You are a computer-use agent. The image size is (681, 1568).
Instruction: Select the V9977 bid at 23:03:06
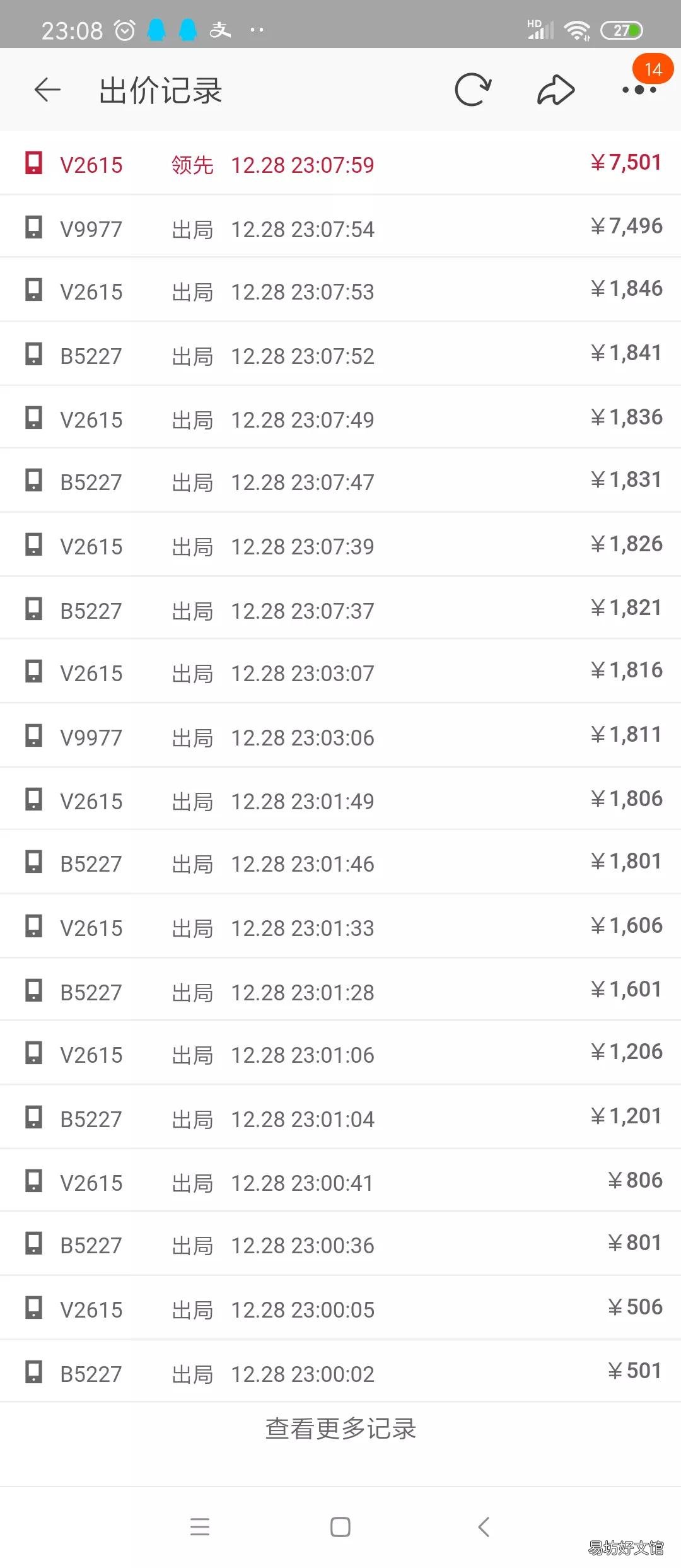tap(340, 735)
